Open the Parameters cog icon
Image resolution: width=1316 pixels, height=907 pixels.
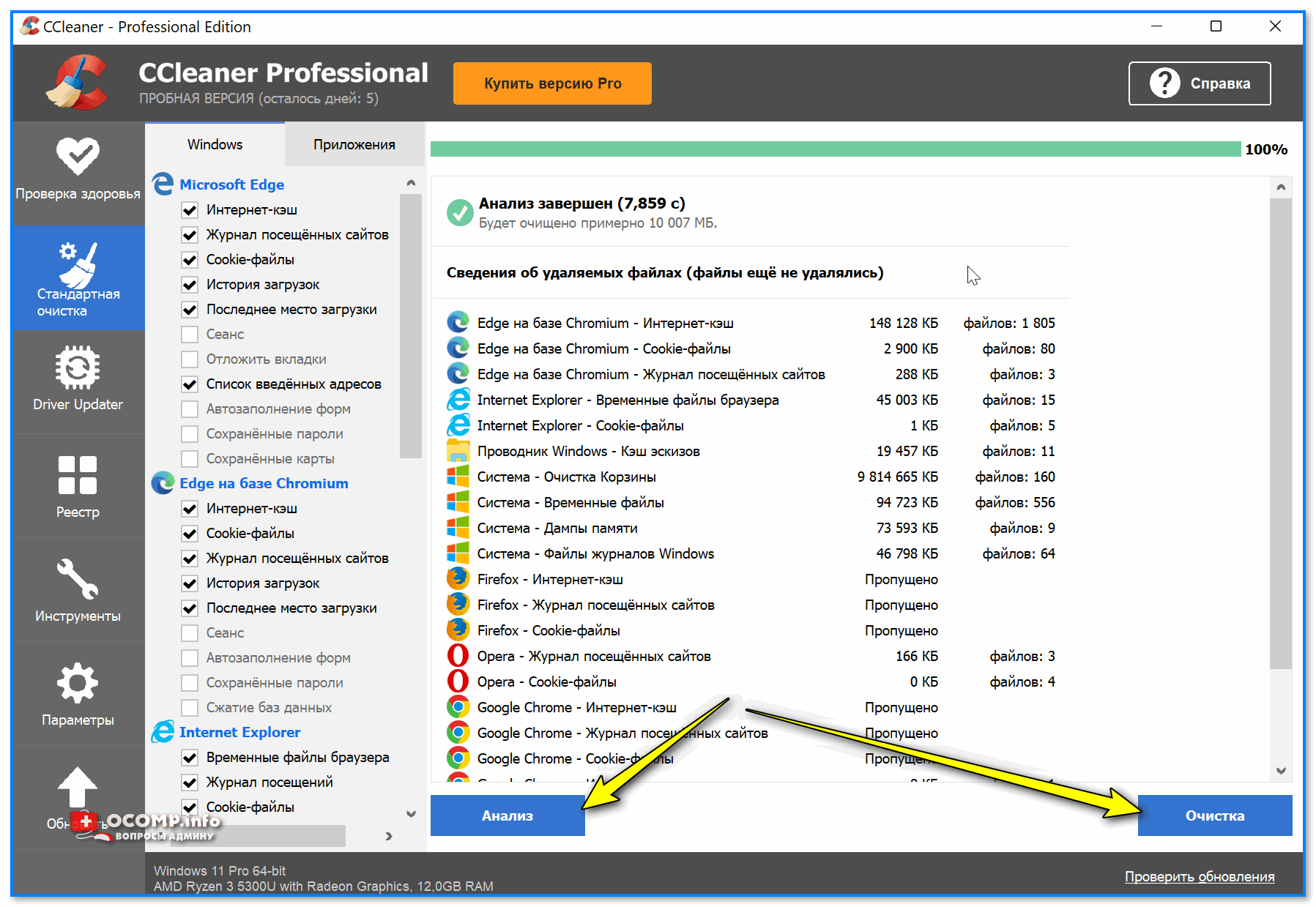78,684
